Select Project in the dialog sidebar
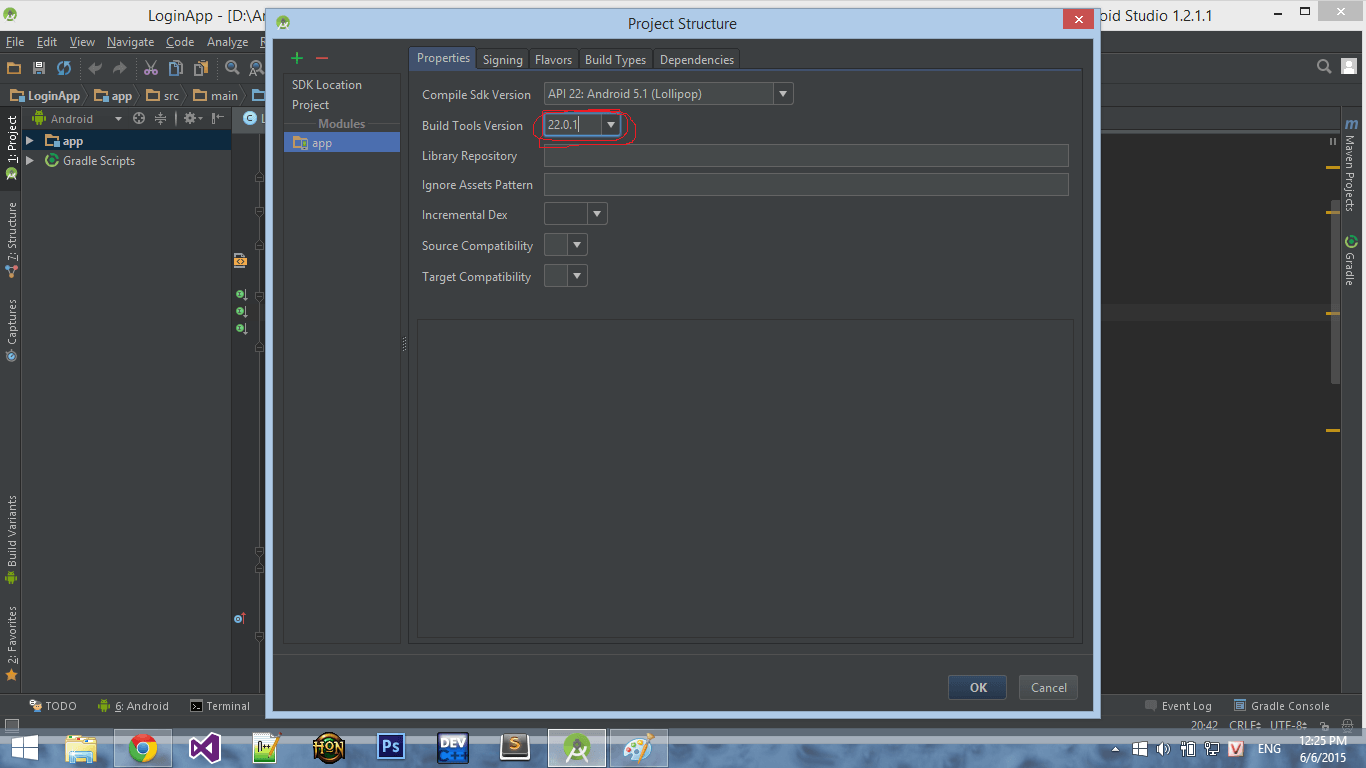Image resolution: width=1366 pixels, height=768 pixels. tap(311, 105)
